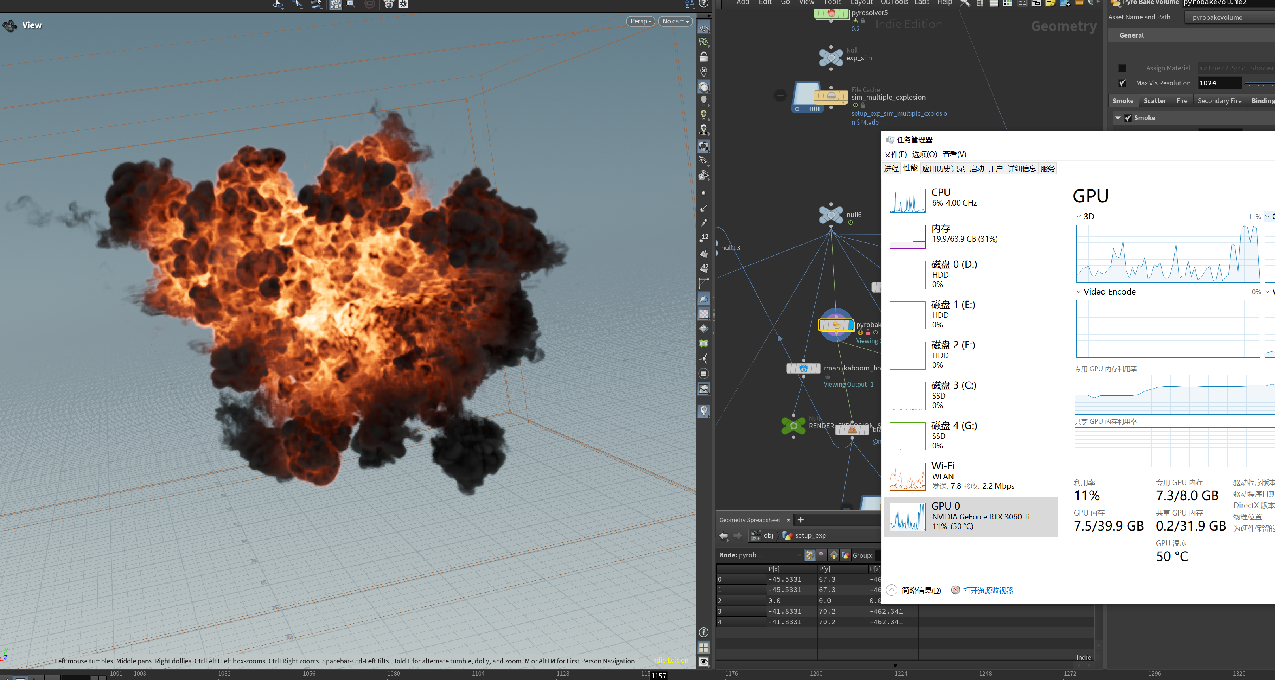Screen dimensions: 1275x680
Task: Select the null6 node in the network
Action: click(x=830, y=213)
